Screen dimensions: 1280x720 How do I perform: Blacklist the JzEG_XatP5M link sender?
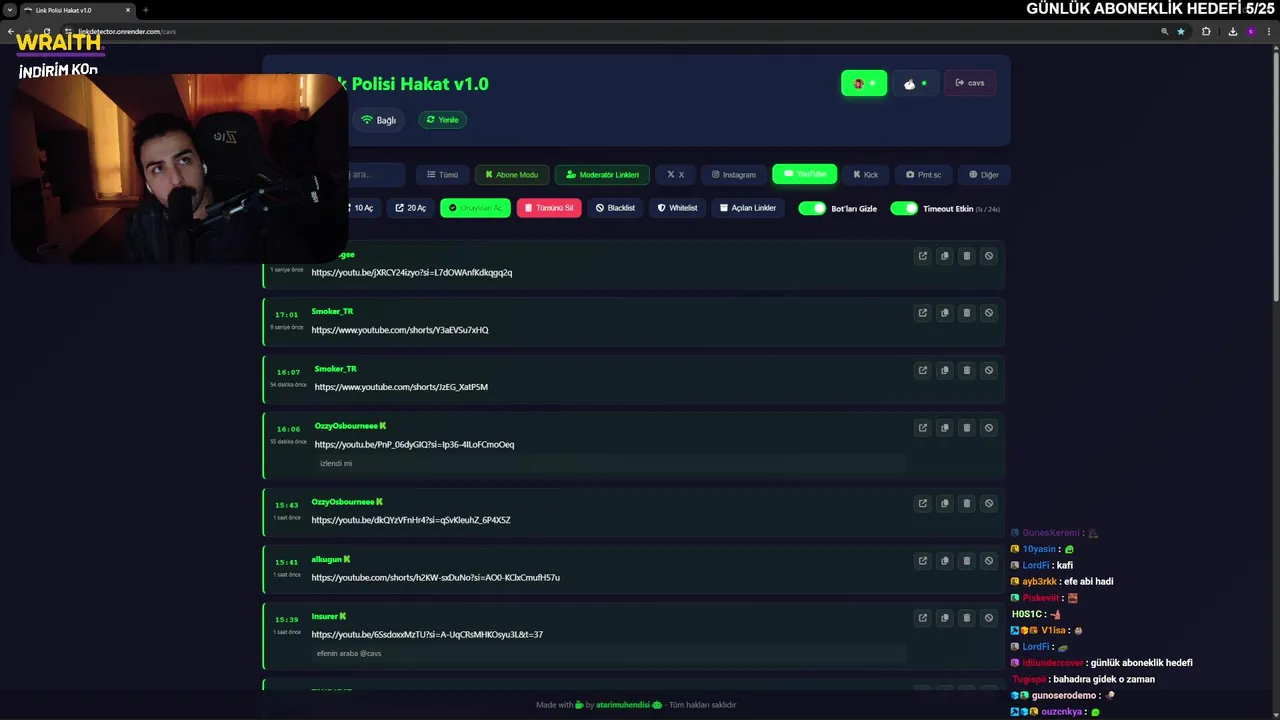989,370
